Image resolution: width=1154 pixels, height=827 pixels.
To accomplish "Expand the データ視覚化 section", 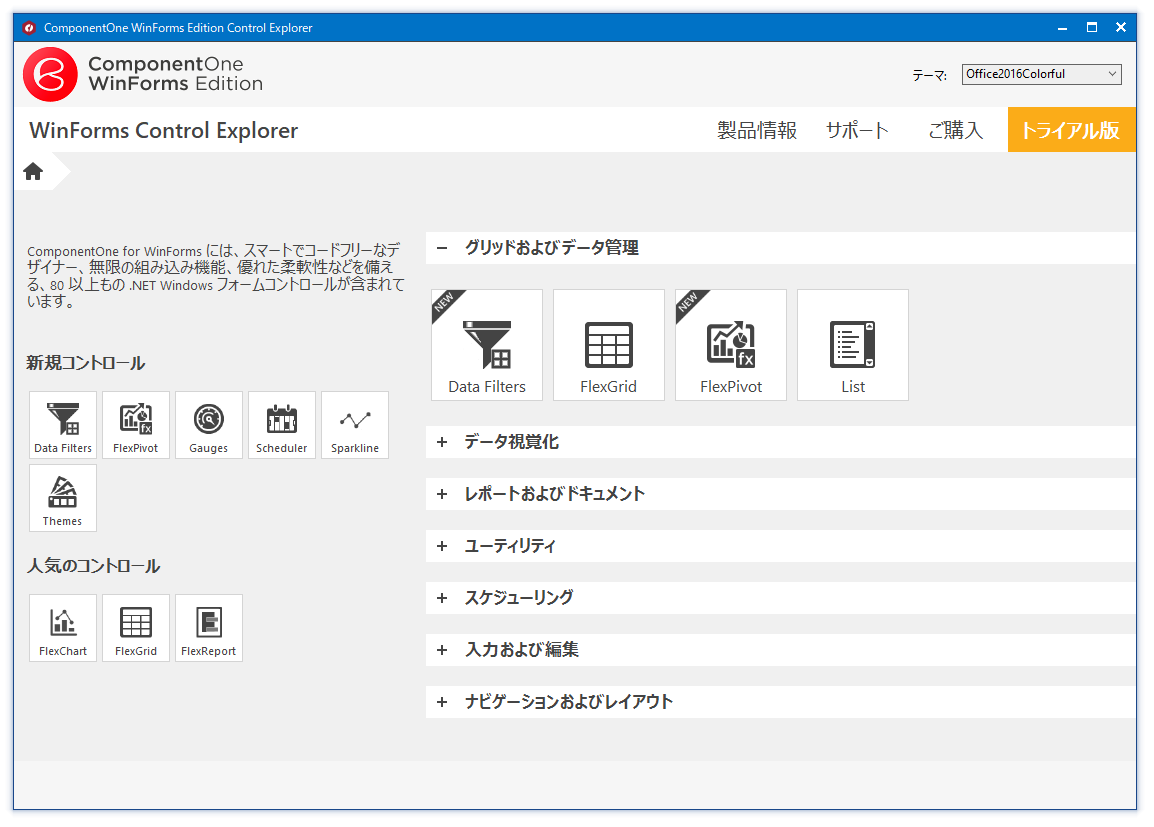I will pyautogui.click(x=781, y=442).
